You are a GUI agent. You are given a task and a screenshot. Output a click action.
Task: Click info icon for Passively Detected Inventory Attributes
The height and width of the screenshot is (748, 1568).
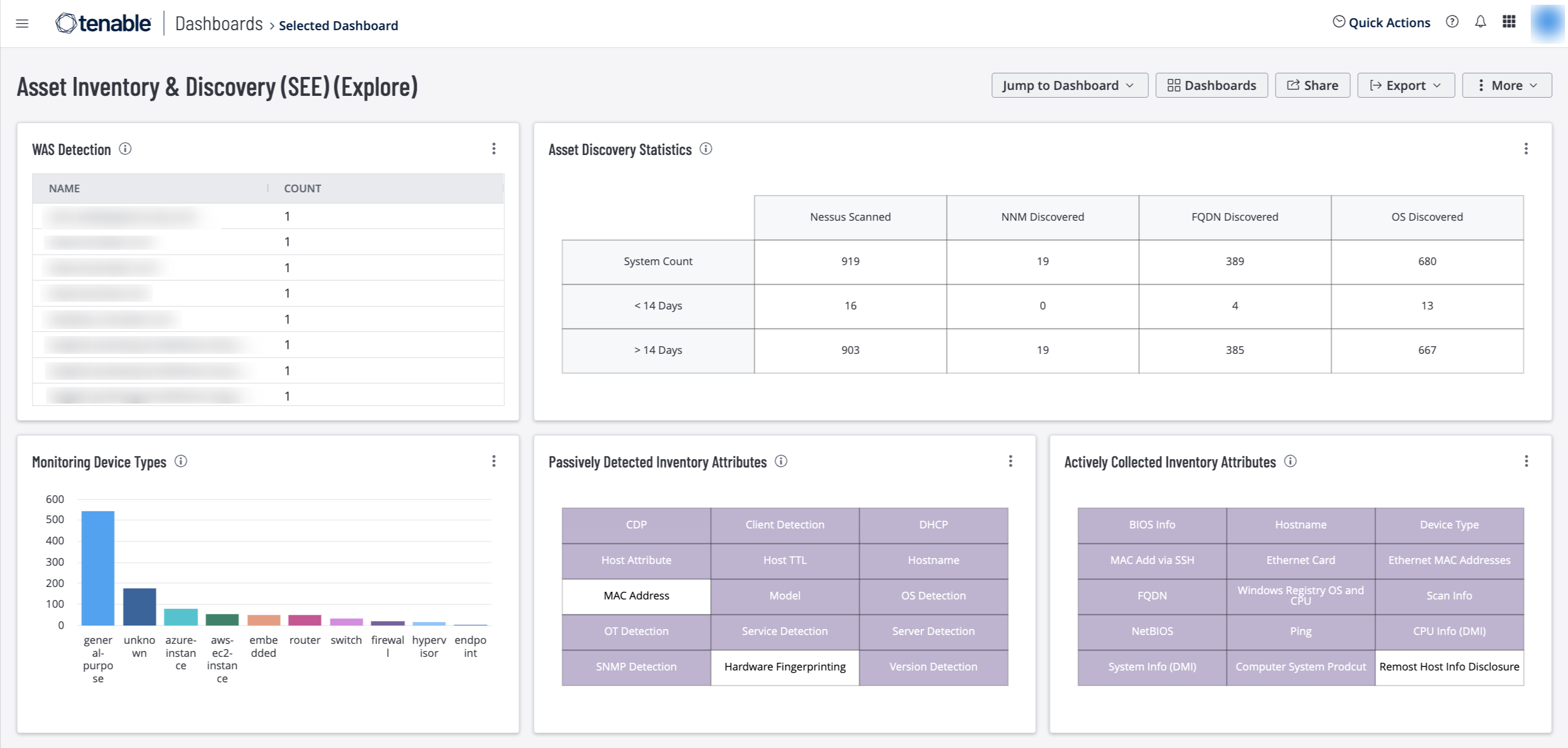pyautogui.click(x=780, y=462)
